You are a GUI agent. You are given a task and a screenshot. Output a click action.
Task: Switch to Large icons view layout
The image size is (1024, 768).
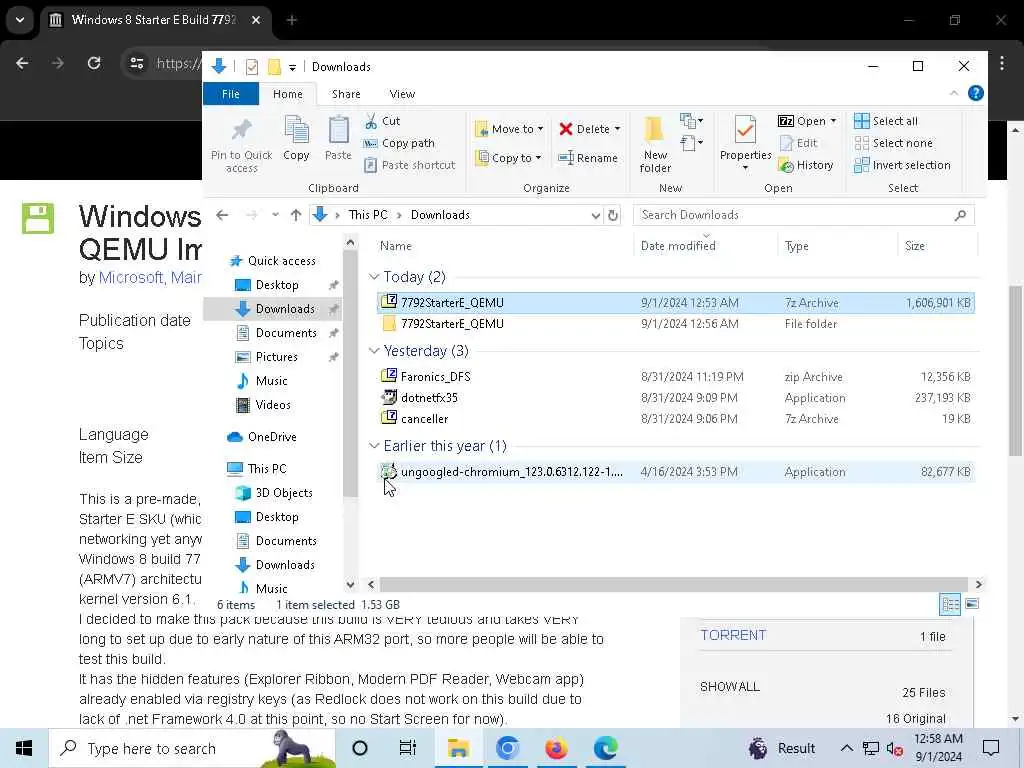pos(972,604)
